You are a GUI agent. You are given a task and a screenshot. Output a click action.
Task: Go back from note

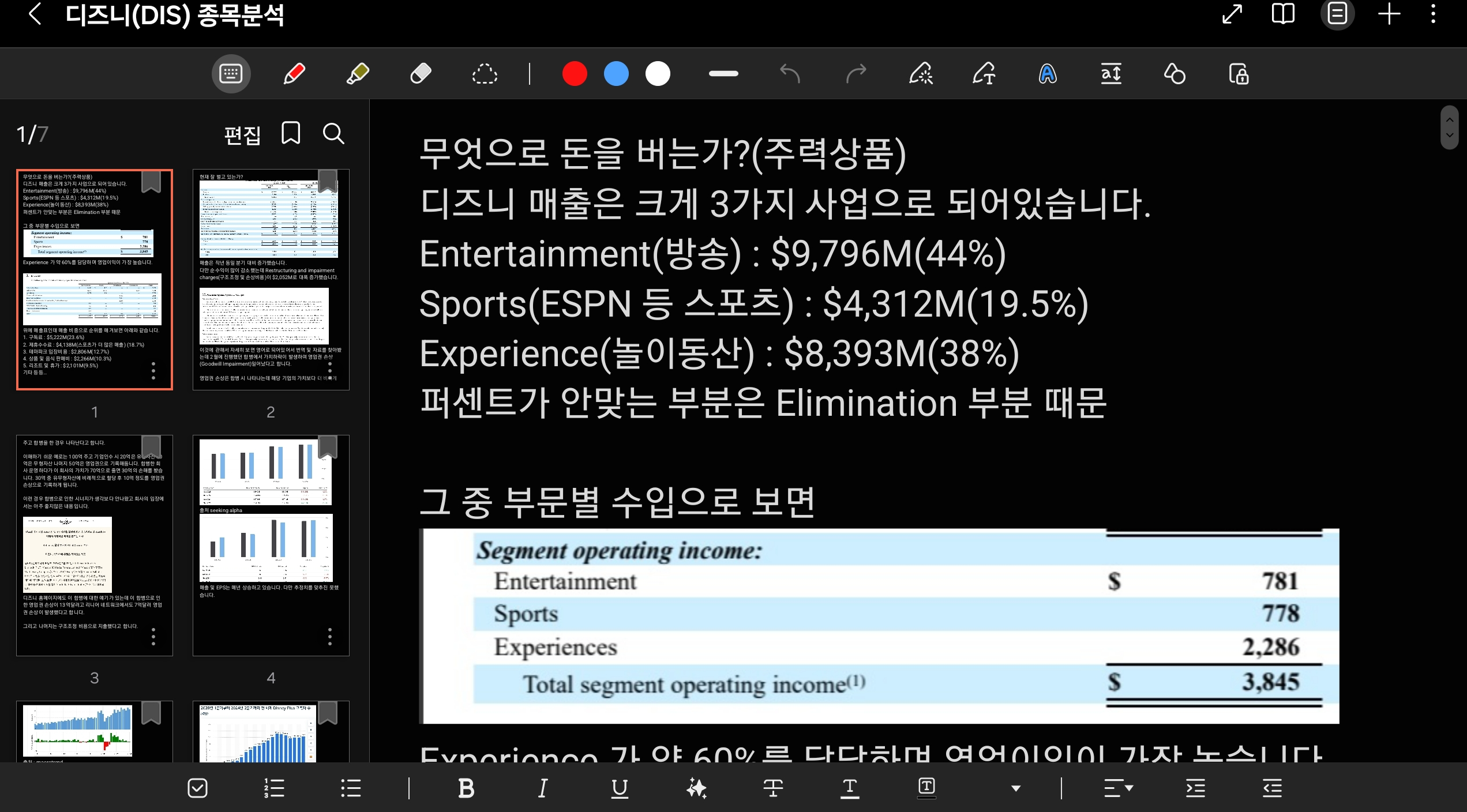[x=35, y=14]
